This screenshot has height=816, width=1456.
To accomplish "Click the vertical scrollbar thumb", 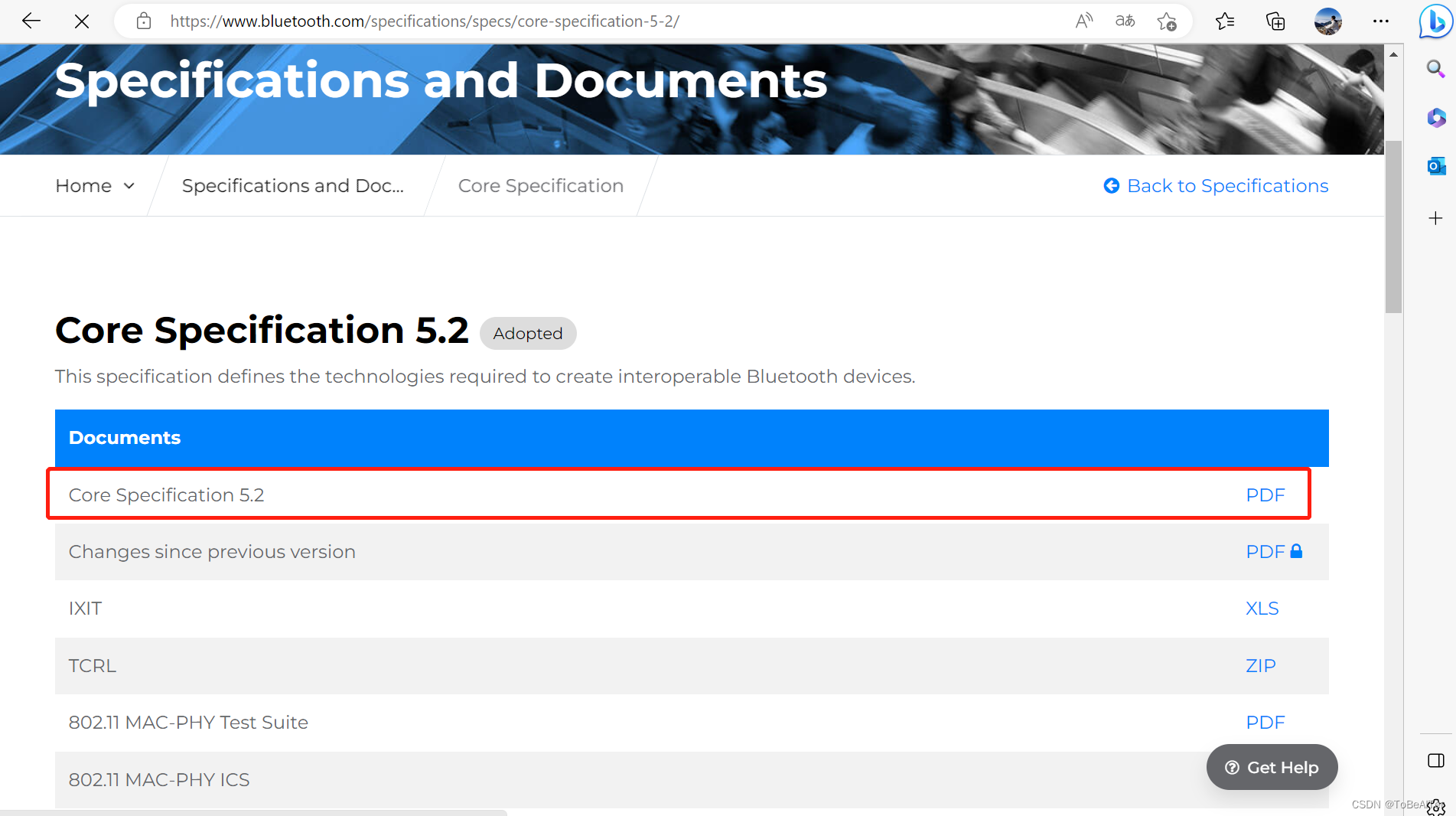I will point(1393,227).
